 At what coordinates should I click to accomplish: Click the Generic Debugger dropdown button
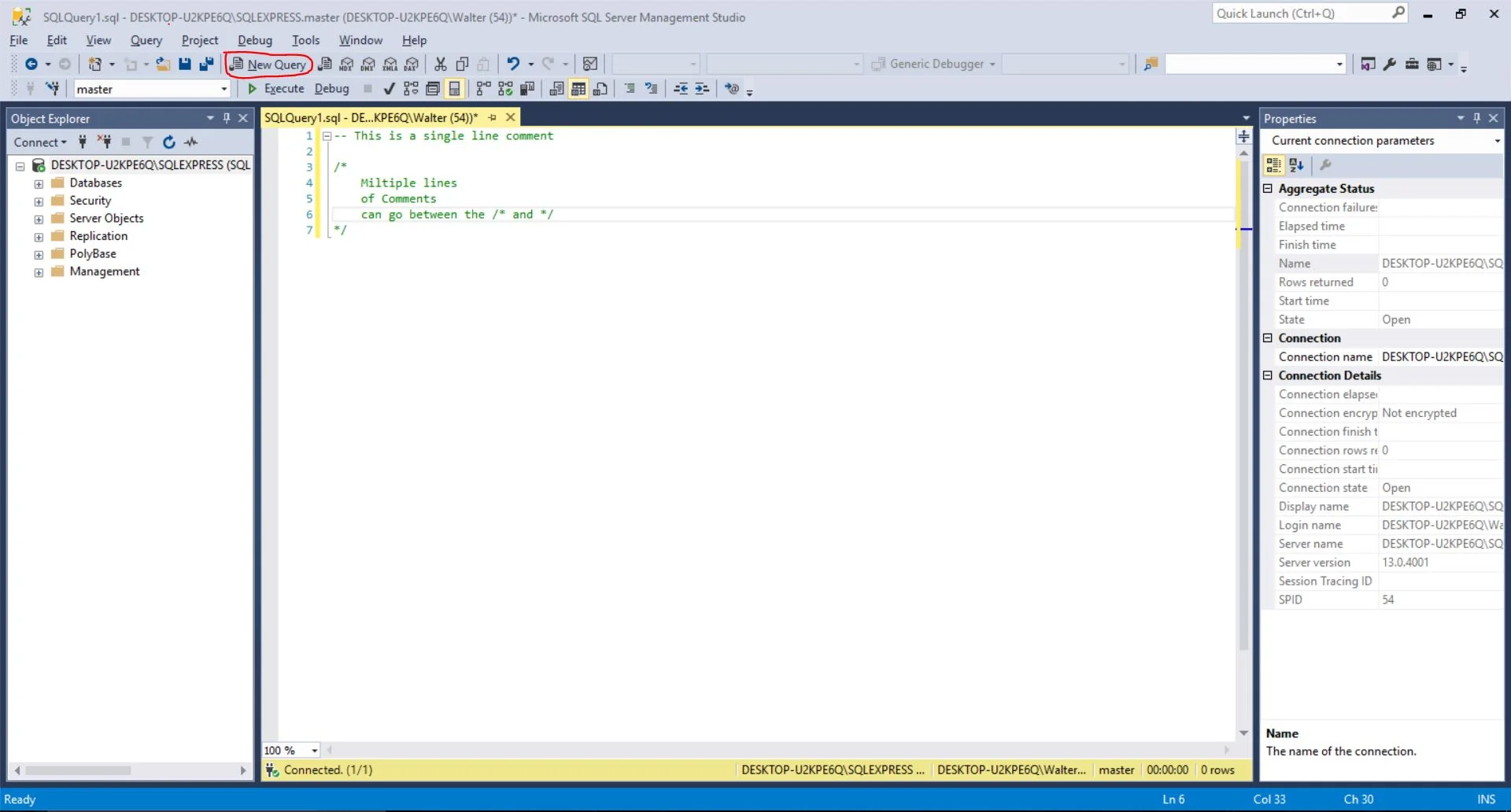click(935, 65)
